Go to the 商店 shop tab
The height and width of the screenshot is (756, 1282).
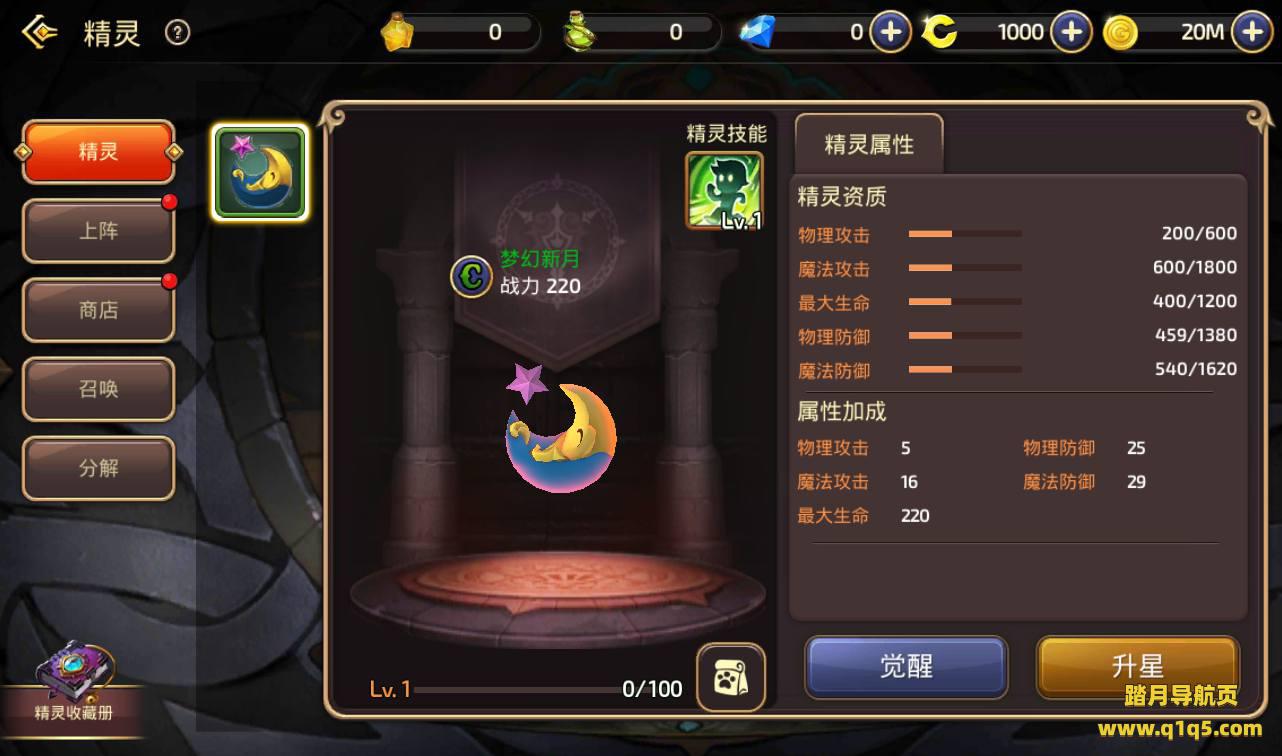coord(98,310)
